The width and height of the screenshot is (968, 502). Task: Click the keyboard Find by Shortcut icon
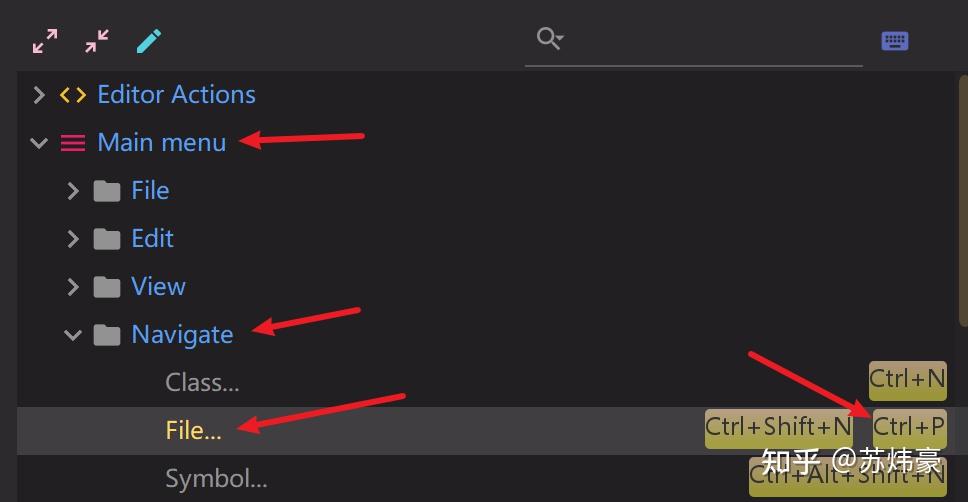[895, 41]
